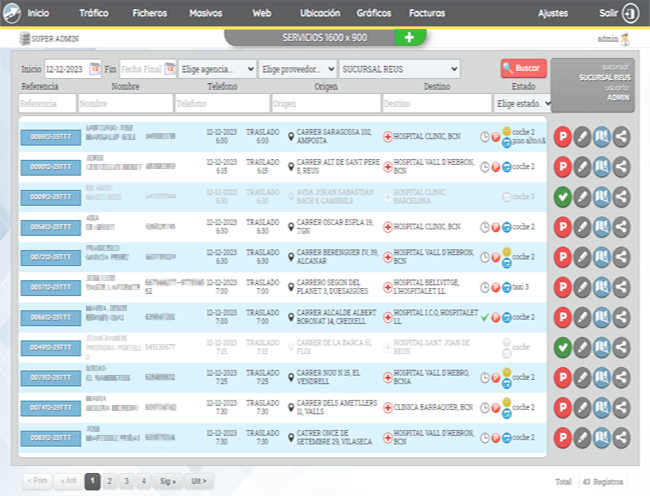Screen dimensions: 650x496
Task: Go to page 2 of results
Action: coord(109,481)
